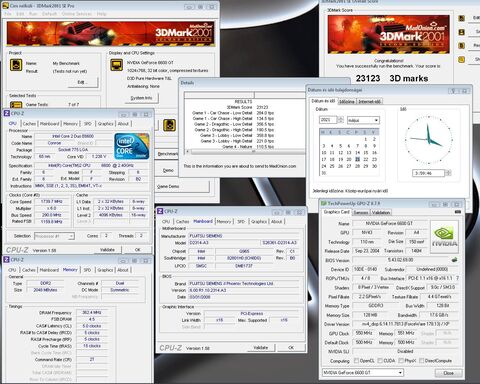The height and width of the screenshot is (384, 480).
Task: Click the Display and CPU Settings monitor icon
Action: pyautogui.click(x=117, y=65)
